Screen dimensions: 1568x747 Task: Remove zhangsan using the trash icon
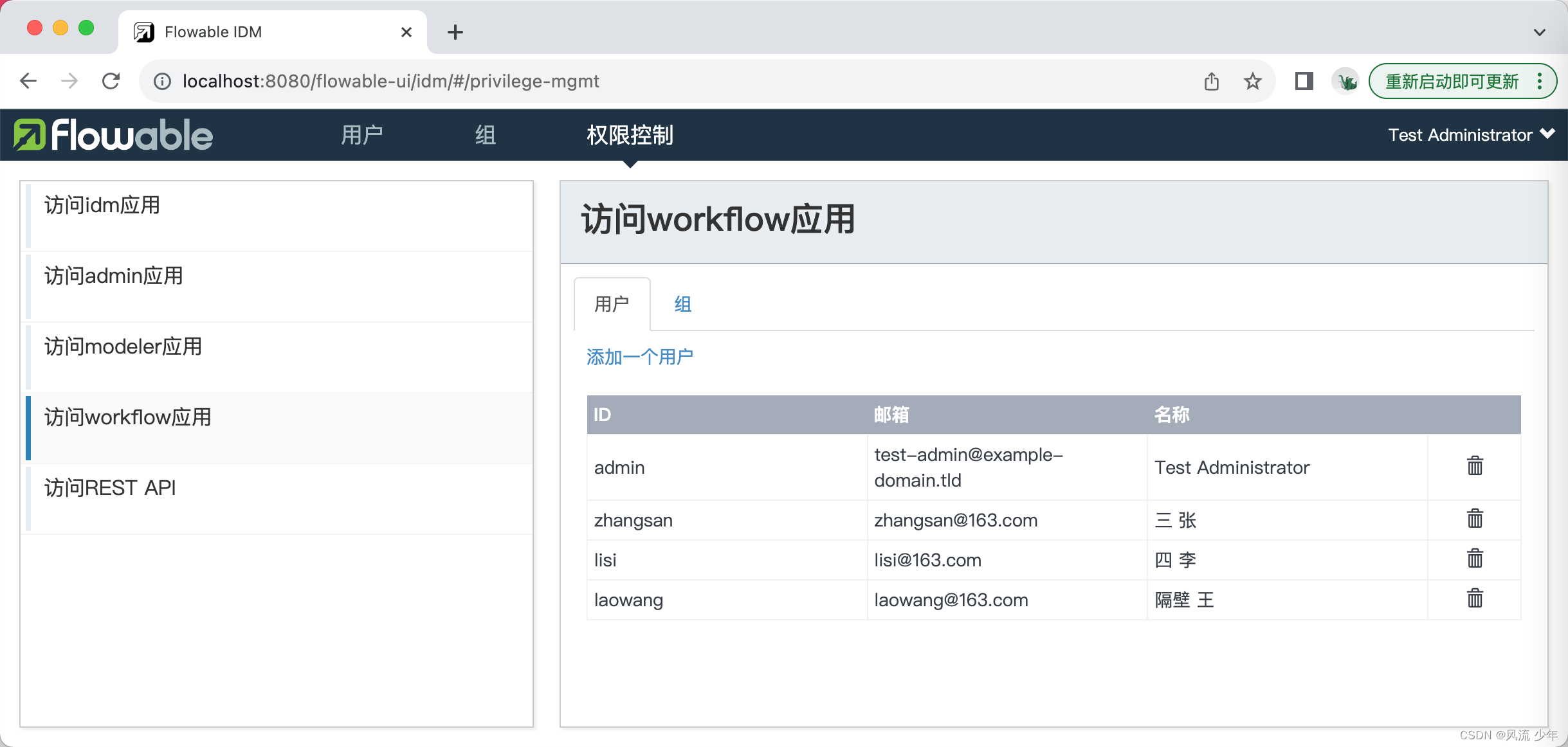[1475, 518]
